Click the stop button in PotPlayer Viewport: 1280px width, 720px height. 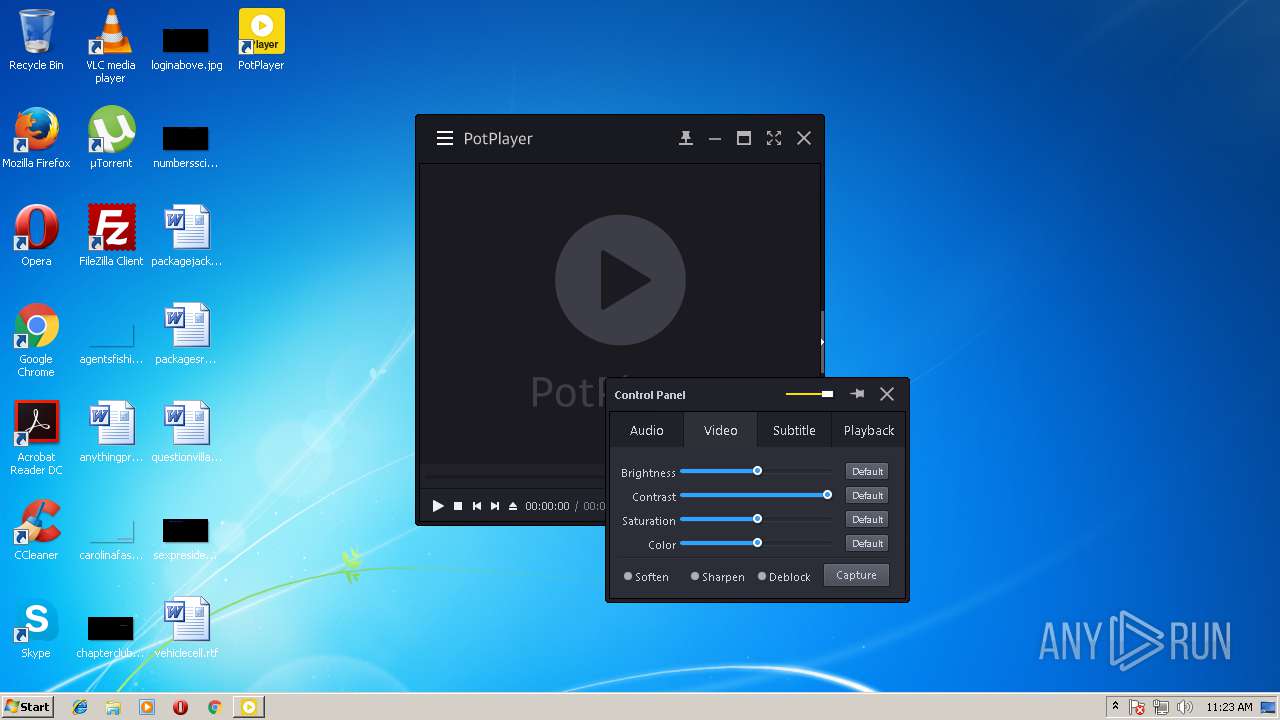pos(458,506)
